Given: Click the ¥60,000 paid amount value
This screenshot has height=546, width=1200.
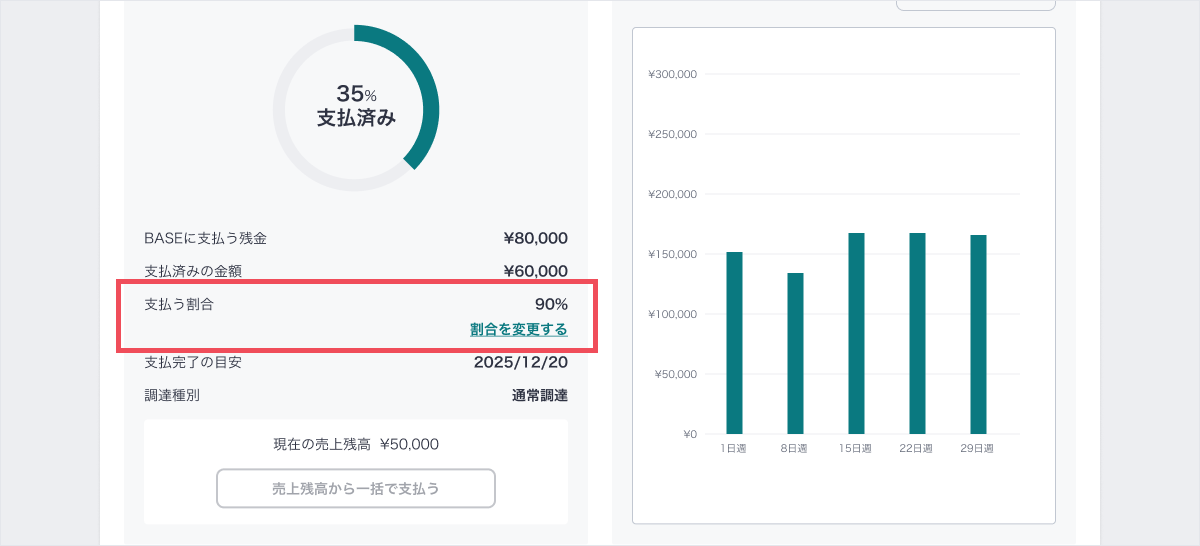Looking at the screenshot, I should (x=535, y=270).
